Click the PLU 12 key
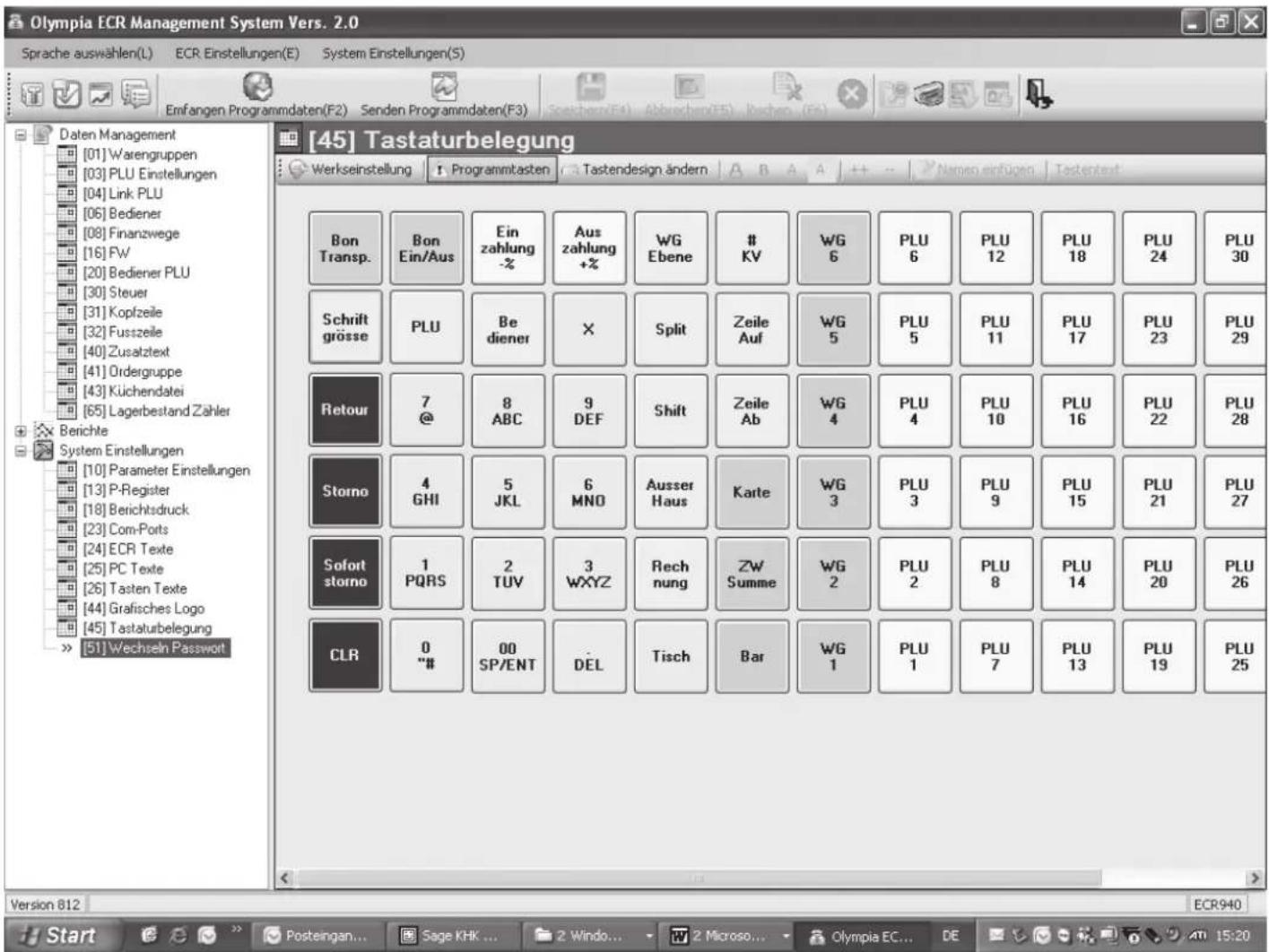 (995, 248)
